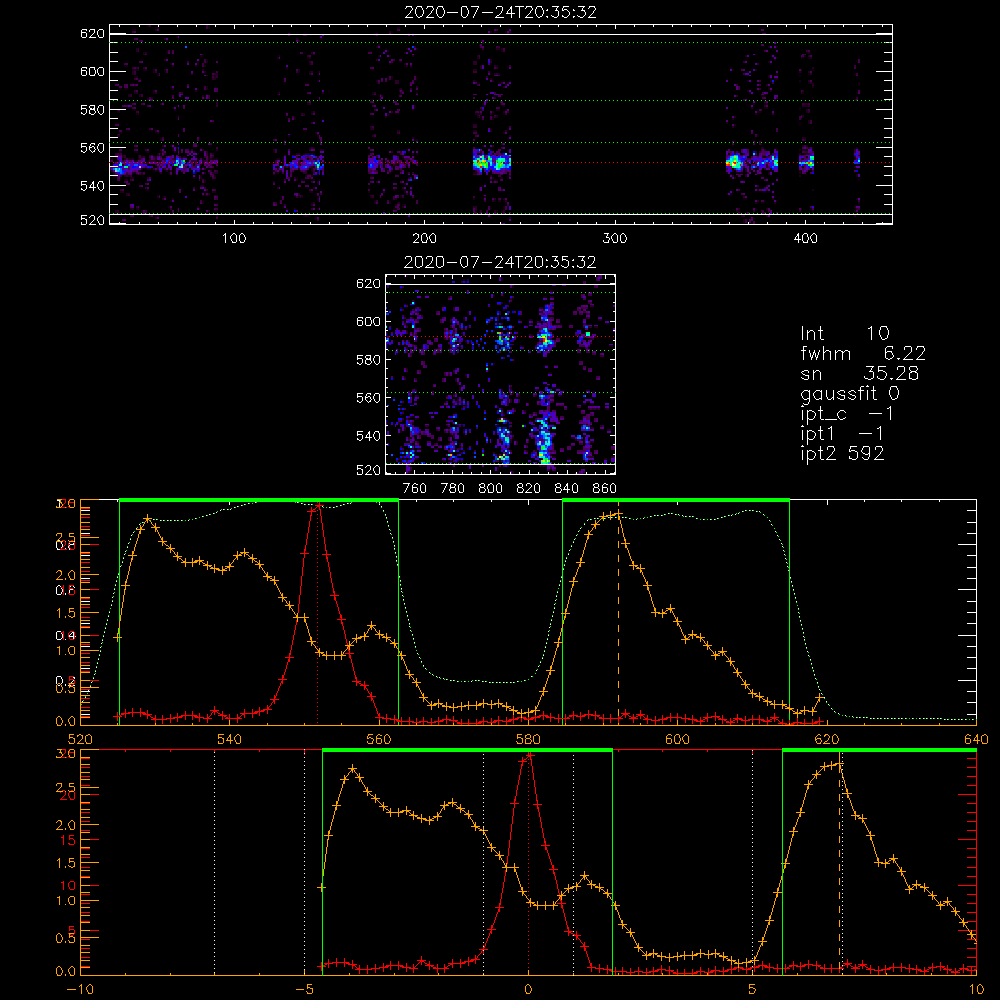The height and width of the screenshot is (1000, 1000).
Task: Click x-axis label 580 of upper profile plot
Action: click(x=528, y=739)
